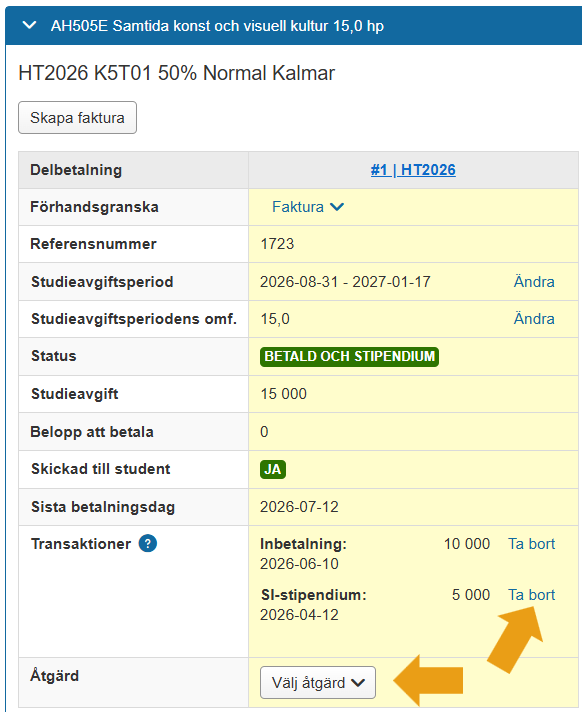Image resolution: width=582 pixels, height=712 pixels.
Task: Click the BETALD OCH STIPENDIUM status badge
Action: pyautogui.click(x=349, y=356)
